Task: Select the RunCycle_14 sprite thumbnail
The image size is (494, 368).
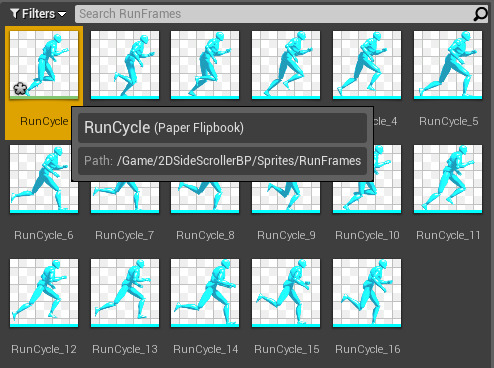Action: coord(205,293)
